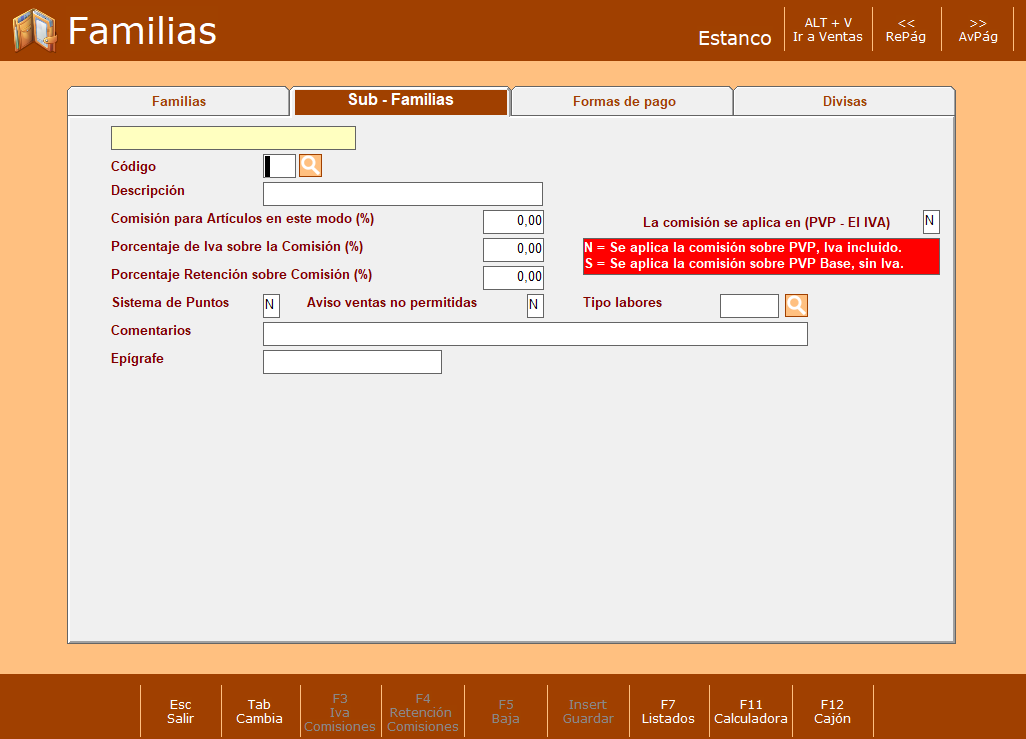The width and height of the screenshot is (1026, 739).
Task: Click the RePág previous page button
Action: coord(906,30)
